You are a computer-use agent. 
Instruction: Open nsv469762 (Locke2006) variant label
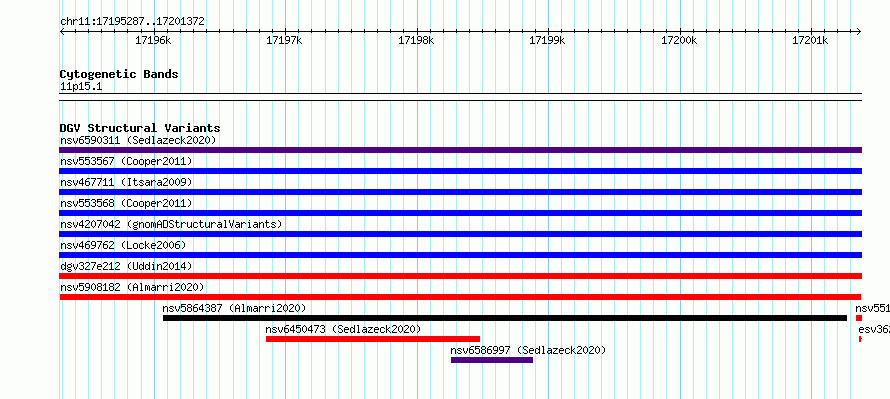tap(123, 245)
